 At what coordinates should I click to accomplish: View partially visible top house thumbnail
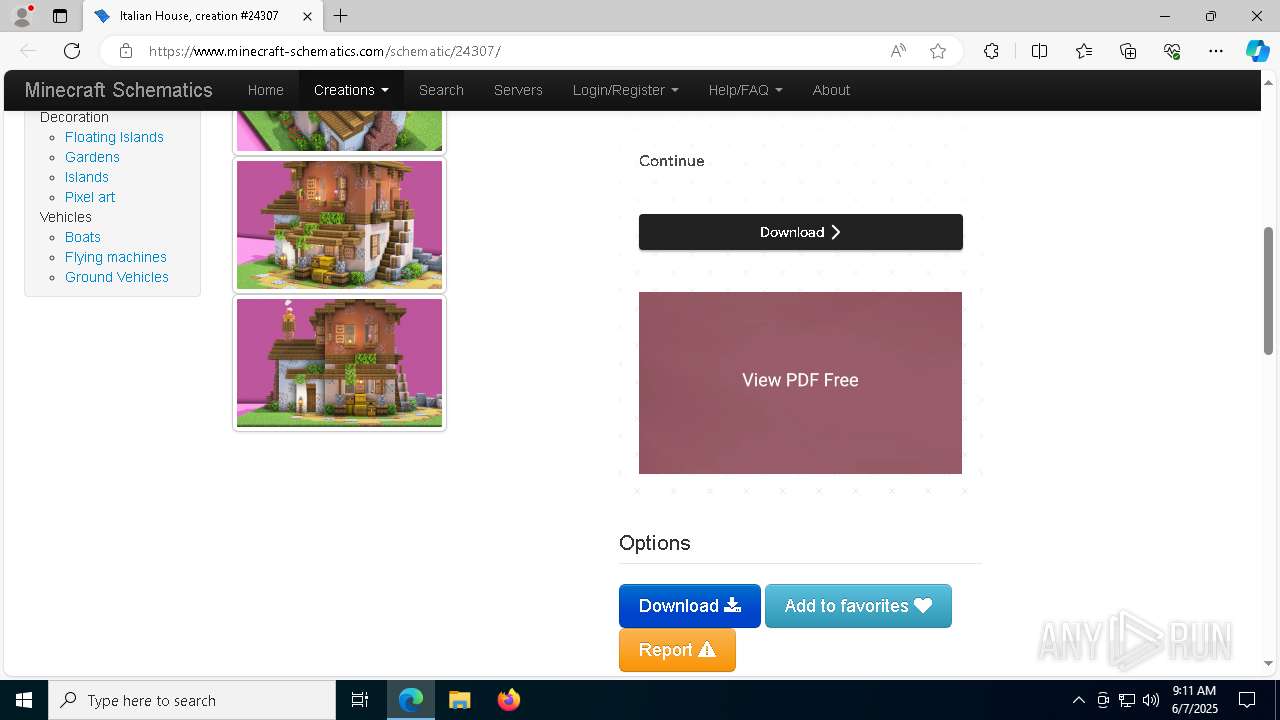[x=339, y=131]
